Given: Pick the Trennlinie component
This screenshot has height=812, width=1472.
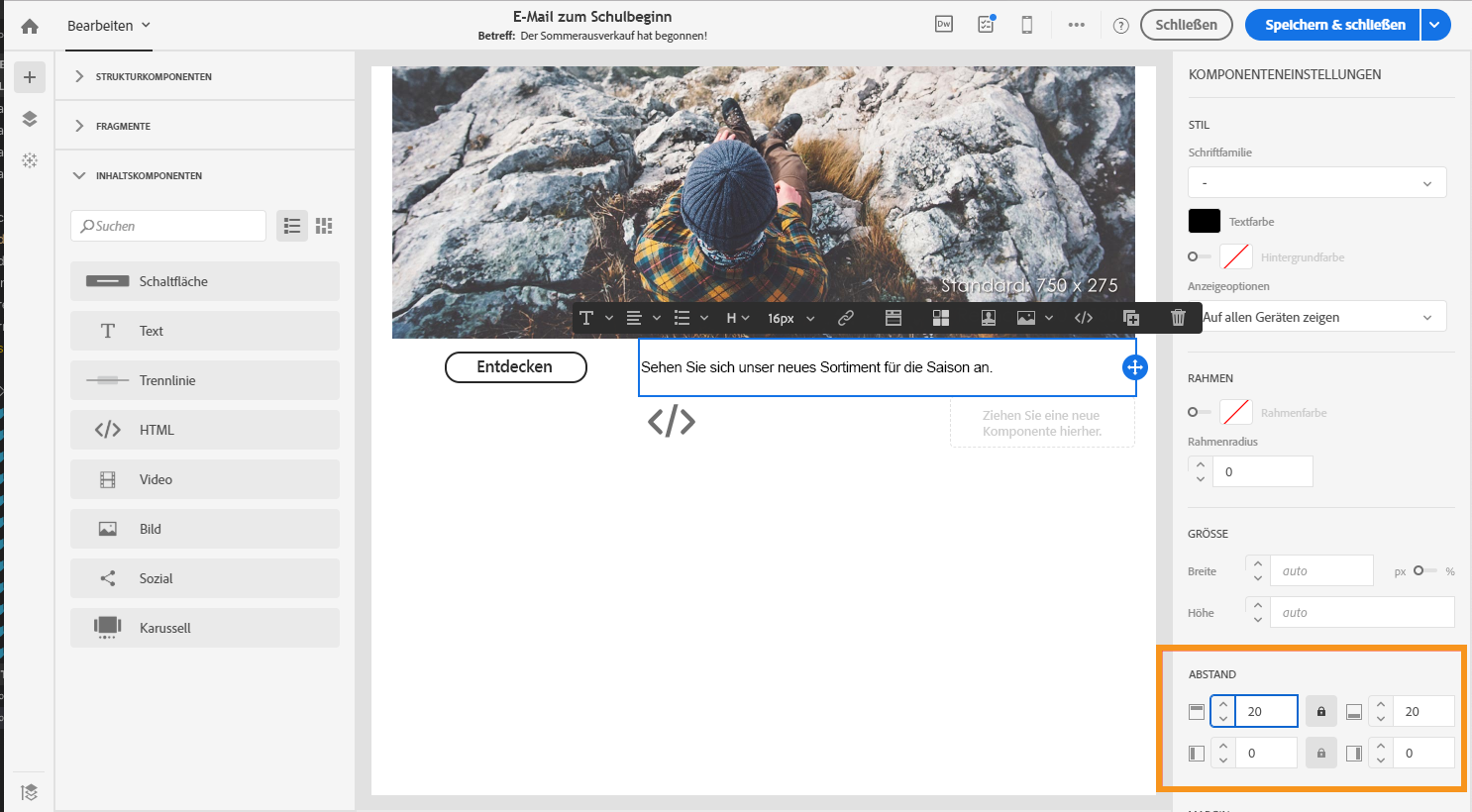Looking at the screenshot, I should click(x=205, y=380).
